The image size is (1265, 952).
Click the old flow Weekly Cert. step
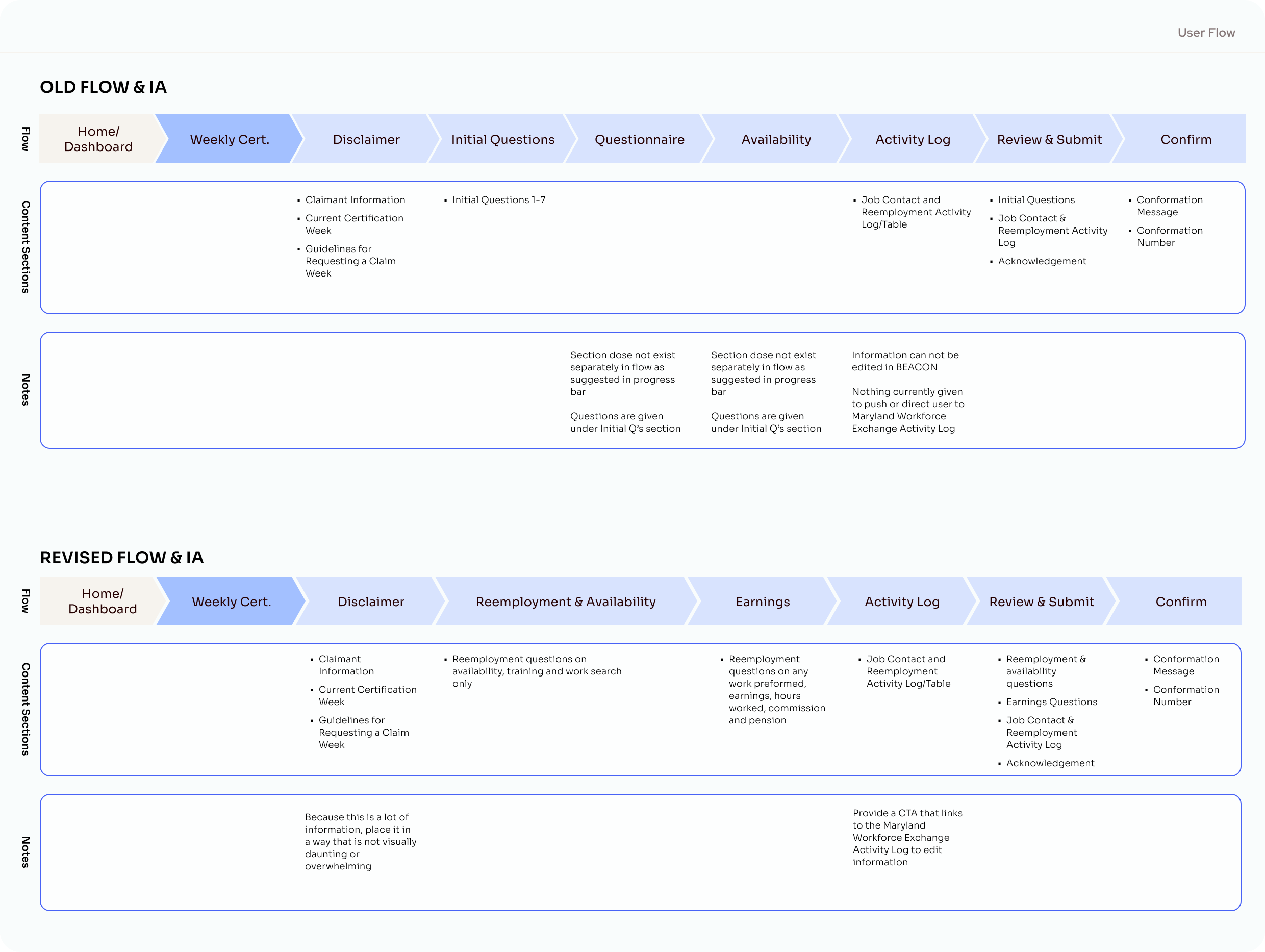coord(230,140)
